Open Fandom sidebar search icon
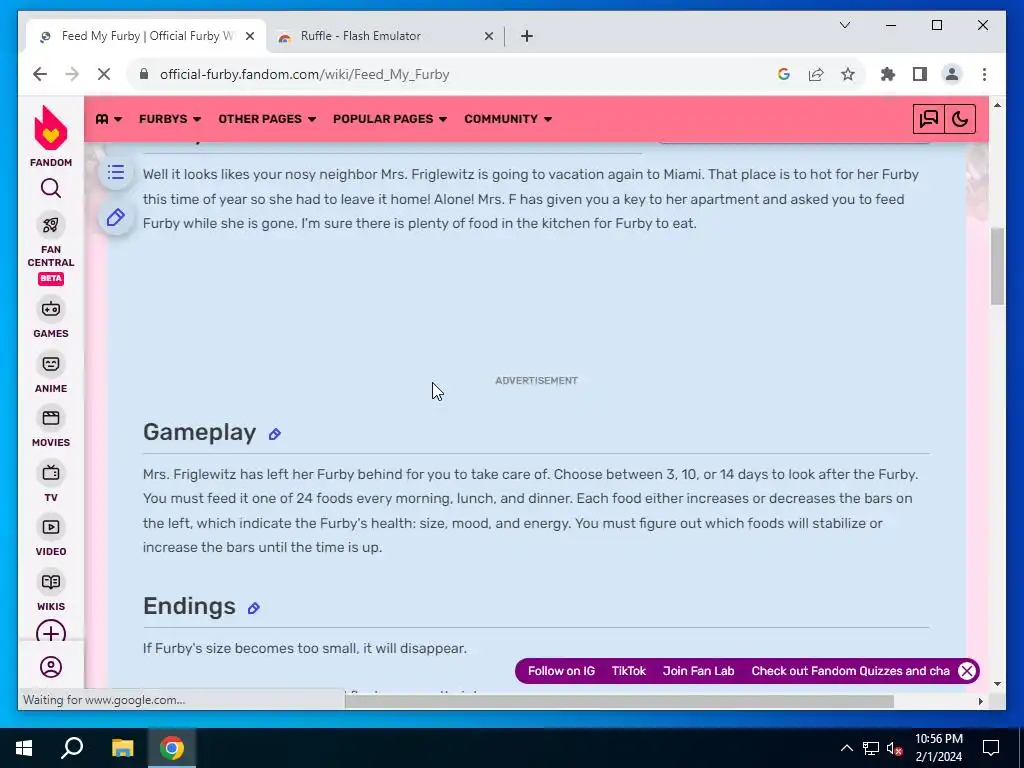1024x768 pixels. point(50,189)
